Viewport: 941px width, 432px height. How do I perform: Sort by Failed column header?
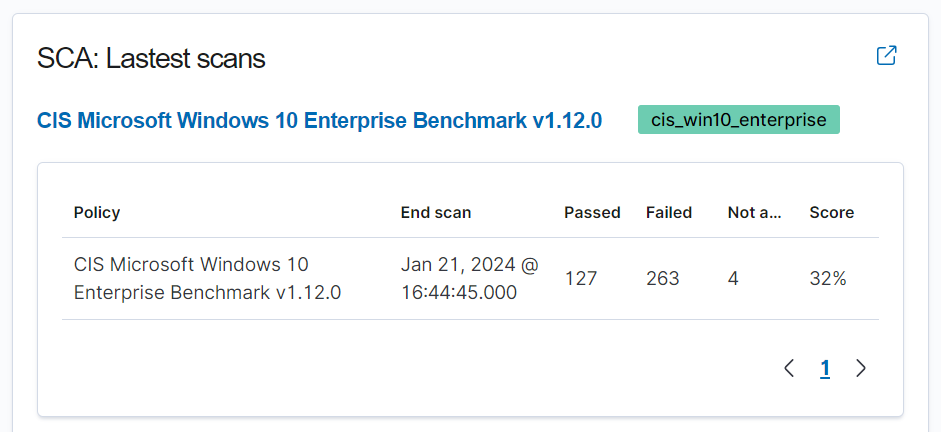(669, 212)
